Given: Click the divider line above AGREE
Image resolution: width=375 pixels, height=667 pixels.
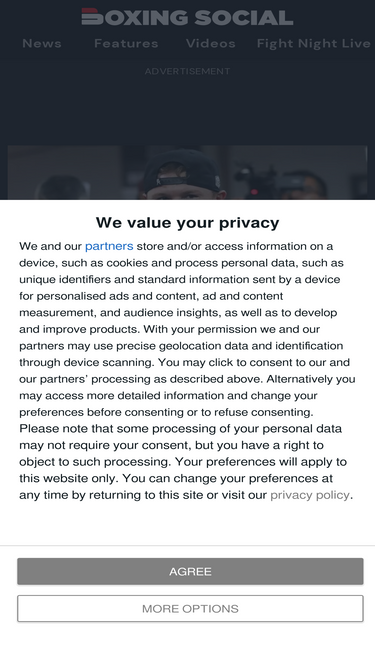Looking at the screenshot, I should click(187, 545).
